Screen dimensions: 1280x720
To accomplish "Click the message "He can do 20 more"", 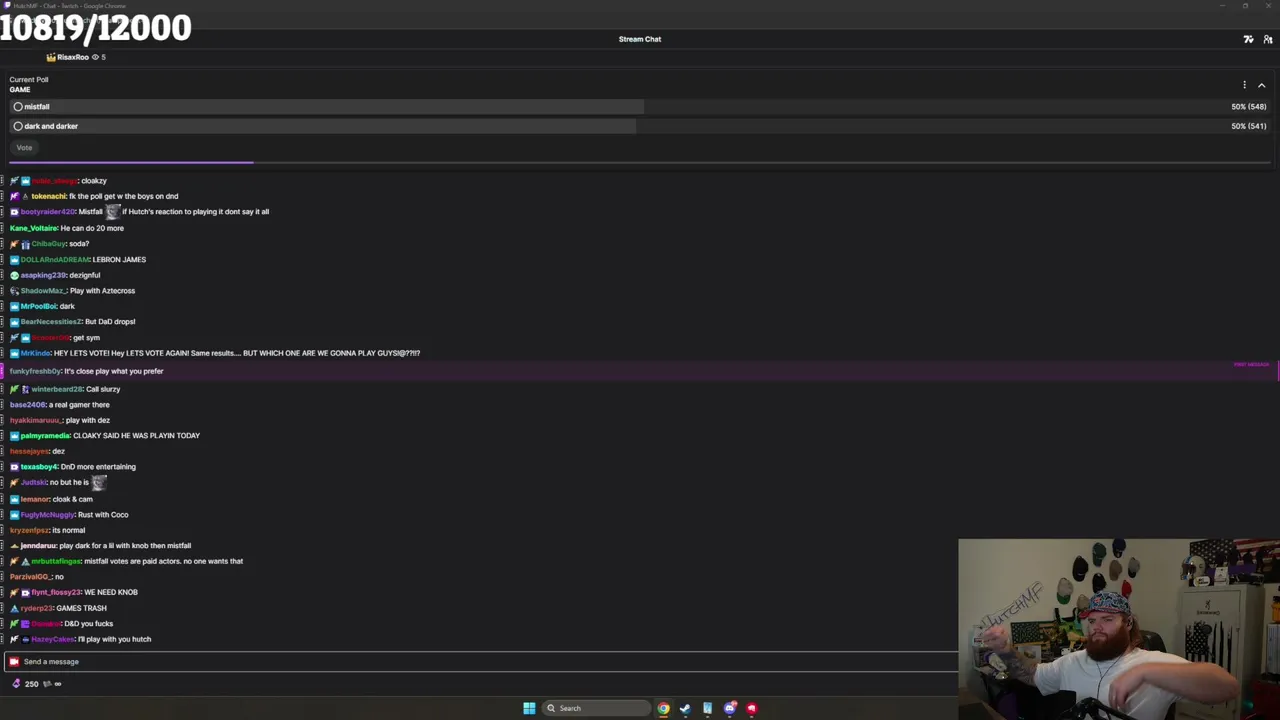I will click(x=92, y=228).
